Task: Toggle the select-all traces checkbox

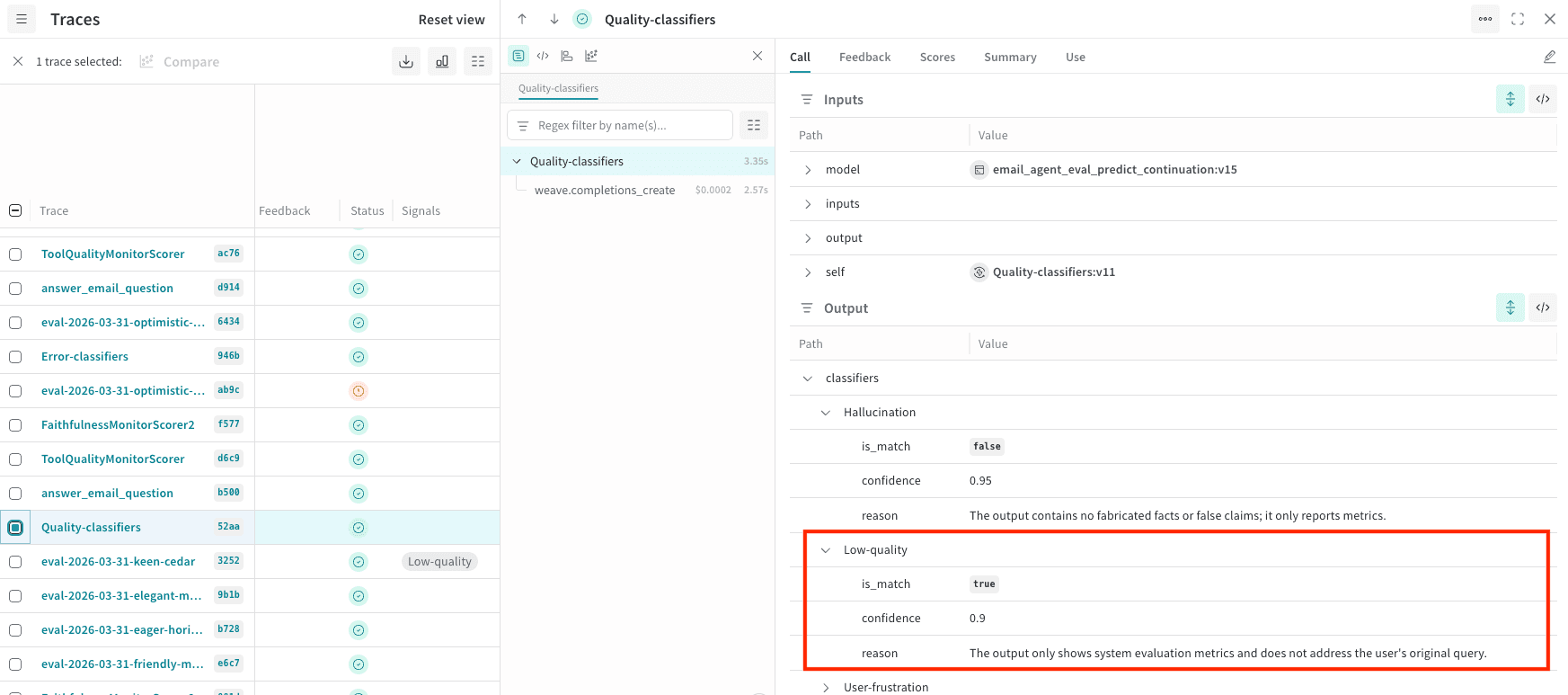Action: [15, 210]
